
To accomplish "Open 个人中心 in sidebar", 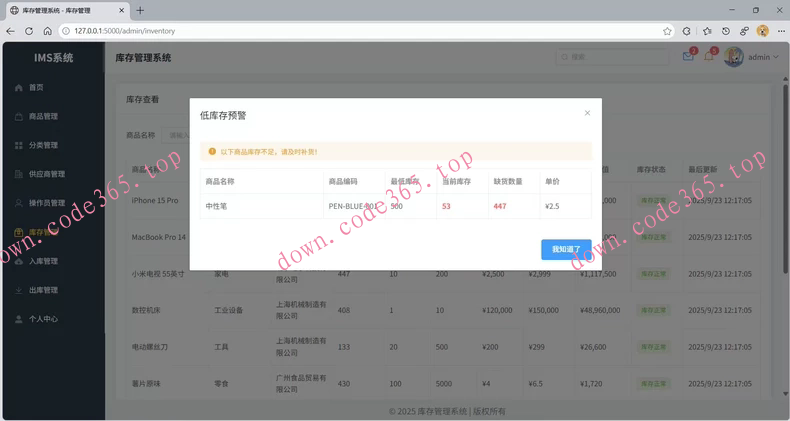I will tap(53, 319).
